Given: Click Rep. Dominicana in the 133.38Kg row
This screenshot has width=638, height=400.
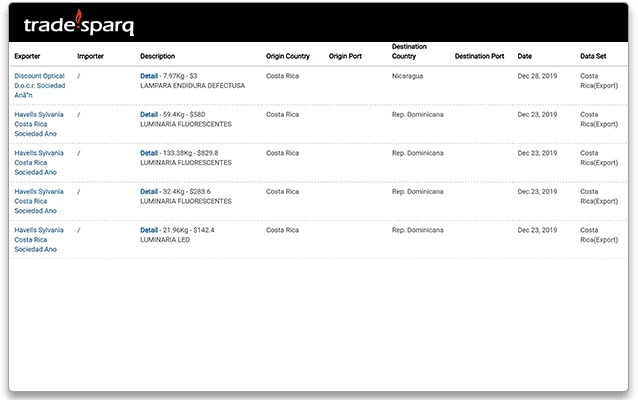Looking at the screenshot, I should tap(417, 153).
